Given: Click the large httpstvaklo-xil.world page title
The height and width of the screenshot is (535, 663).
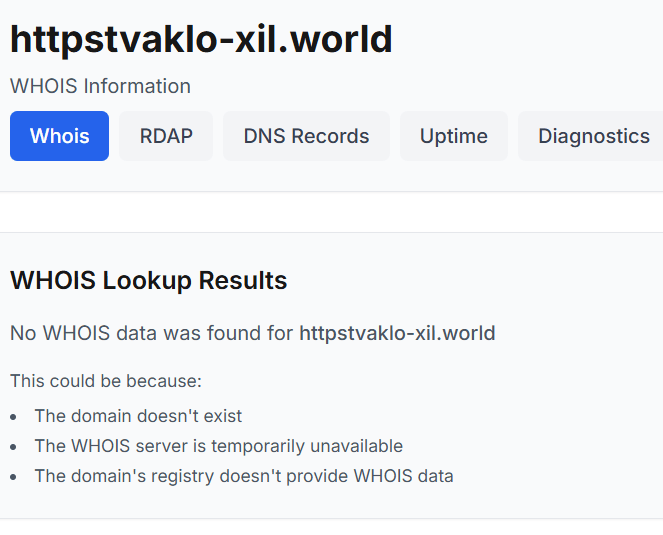Looking at the screenshot, I should pyautogui.click(x=201, y=40).
